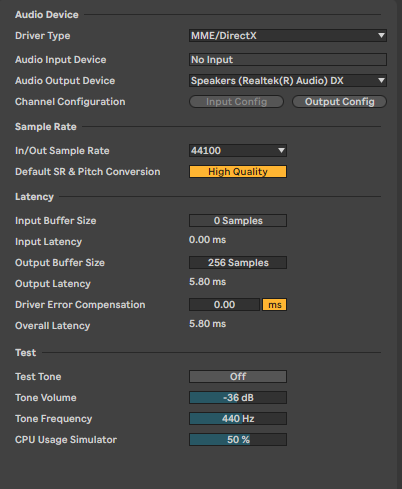
Task: Click the Channel Configuration label
Action: [70, 102]
